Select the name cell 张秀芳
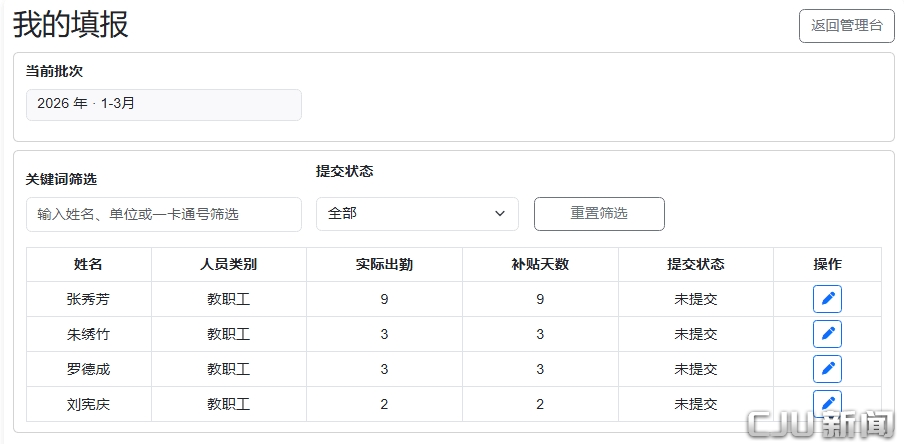 point(89,299)
